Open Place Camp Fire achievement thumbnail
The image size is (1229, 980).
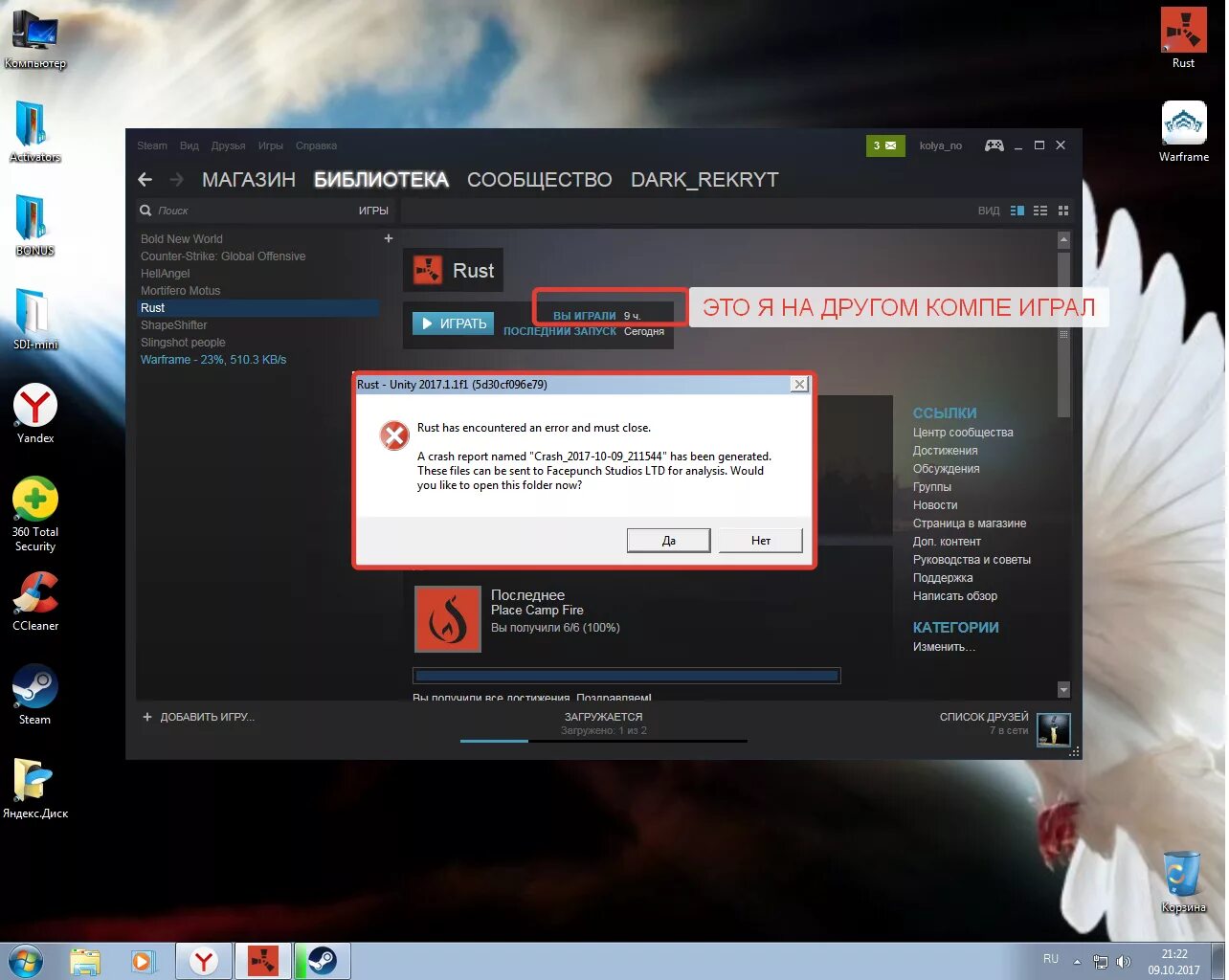[x=447, y=619]
